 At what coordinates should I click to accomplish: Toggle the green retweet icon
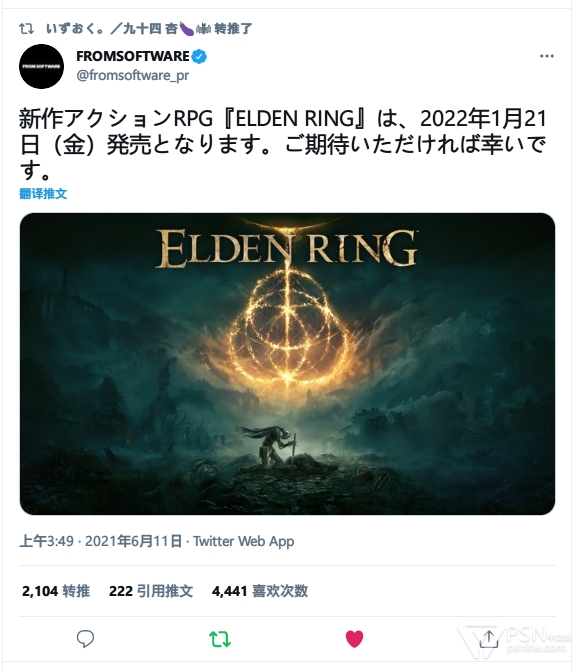click(x=220, y=639)
